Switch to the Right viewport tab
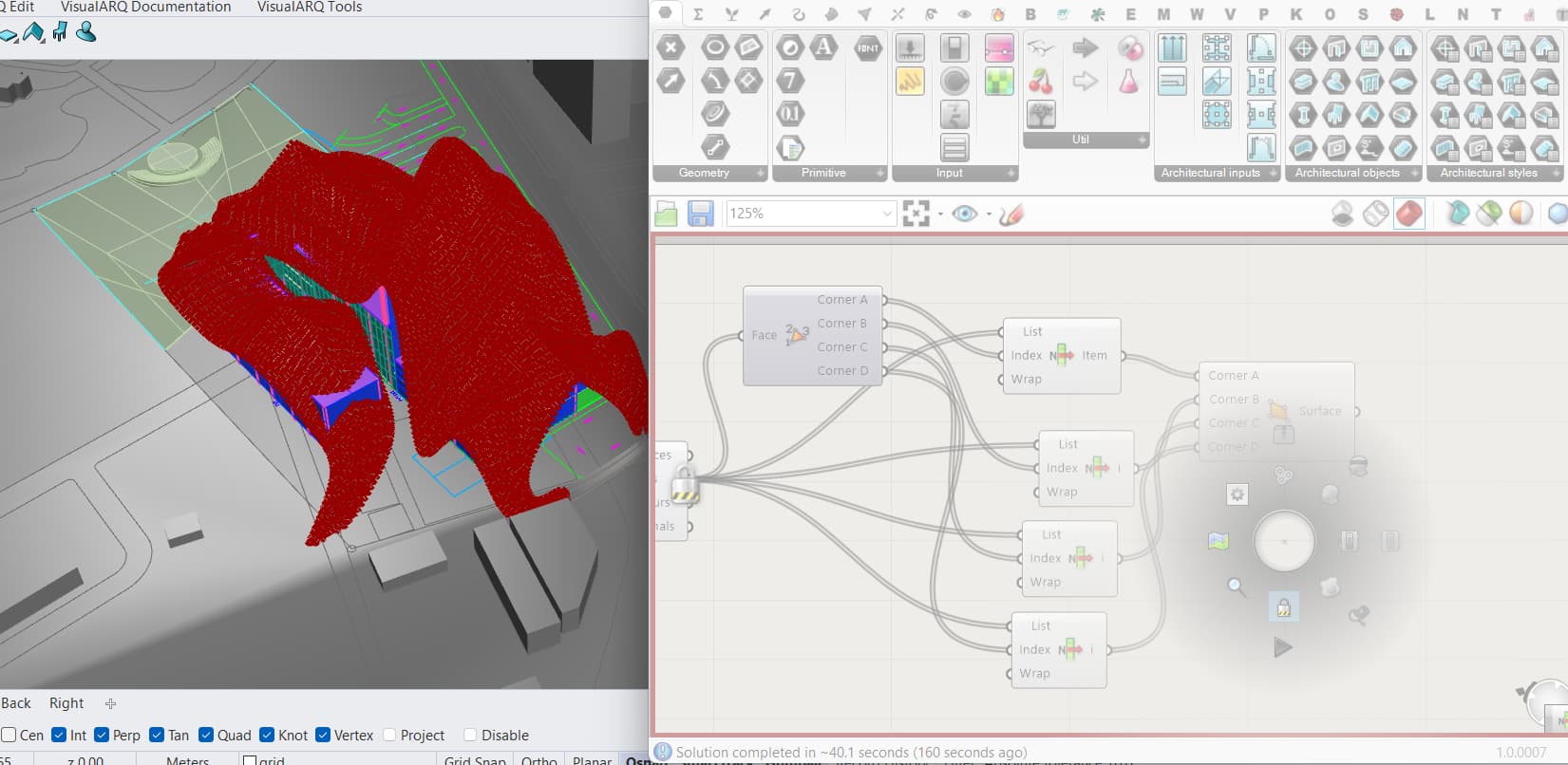Image resolution: width=1568 pixels, height=765 pixels. click(x=66, y=703)
